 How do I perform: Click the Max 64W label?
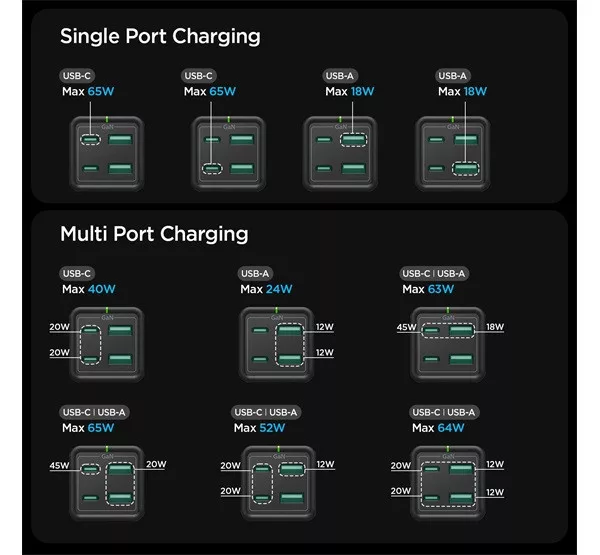pyautogui.click(x=438, y=428)
